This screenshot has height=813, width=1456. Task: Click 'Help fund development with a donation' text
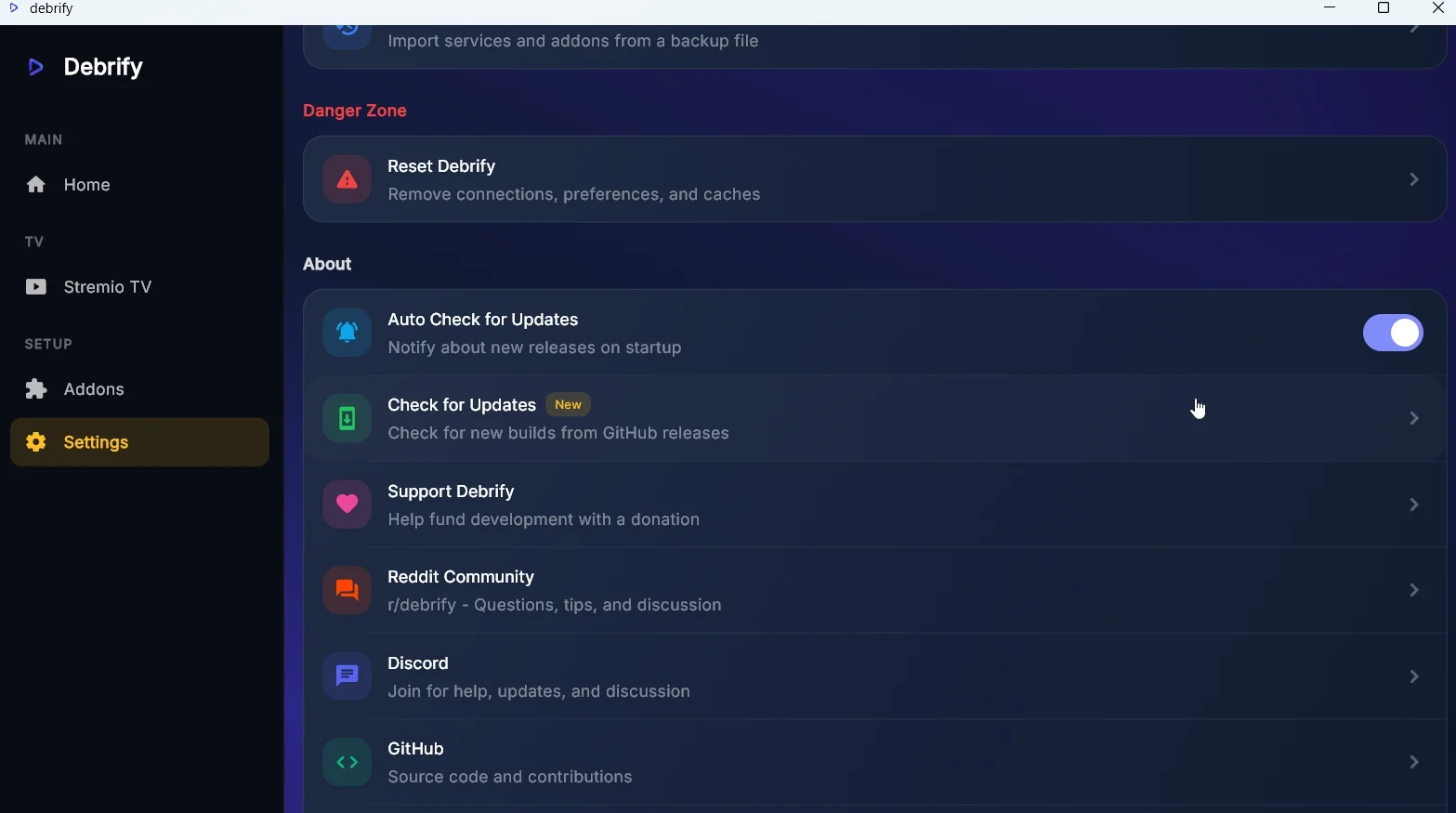pyautogui.click(x=544, y=521)
